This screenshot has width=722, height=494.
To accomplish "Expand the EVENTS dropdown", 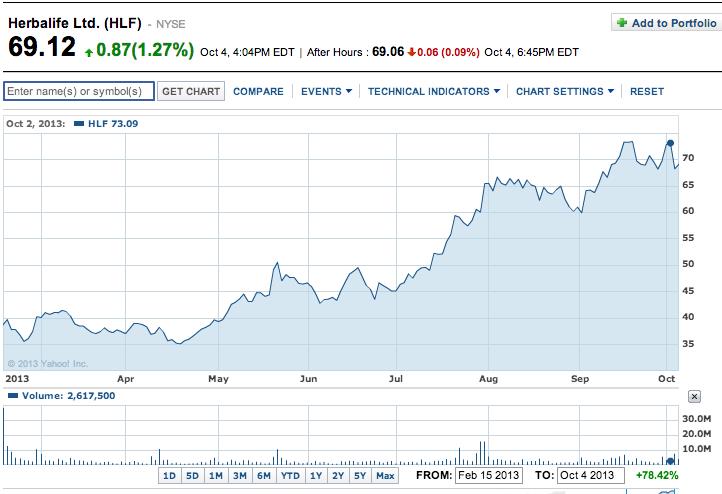I will click(x=326, y=92).
